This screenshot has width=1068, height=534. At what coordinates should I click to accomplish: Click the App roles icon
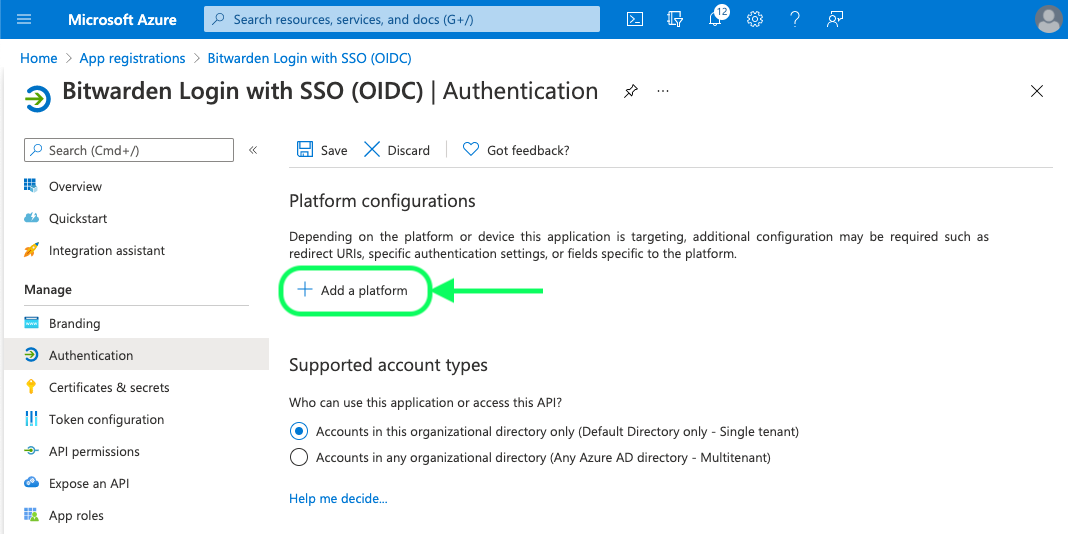click(x=31, y=515)
